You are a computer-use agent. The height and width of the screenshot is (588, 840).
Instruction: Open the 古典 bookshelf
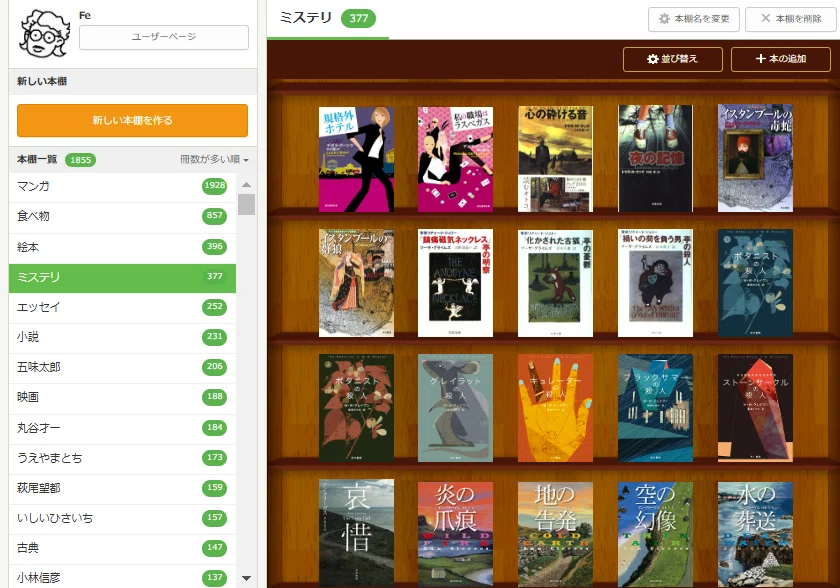point(122,548)
